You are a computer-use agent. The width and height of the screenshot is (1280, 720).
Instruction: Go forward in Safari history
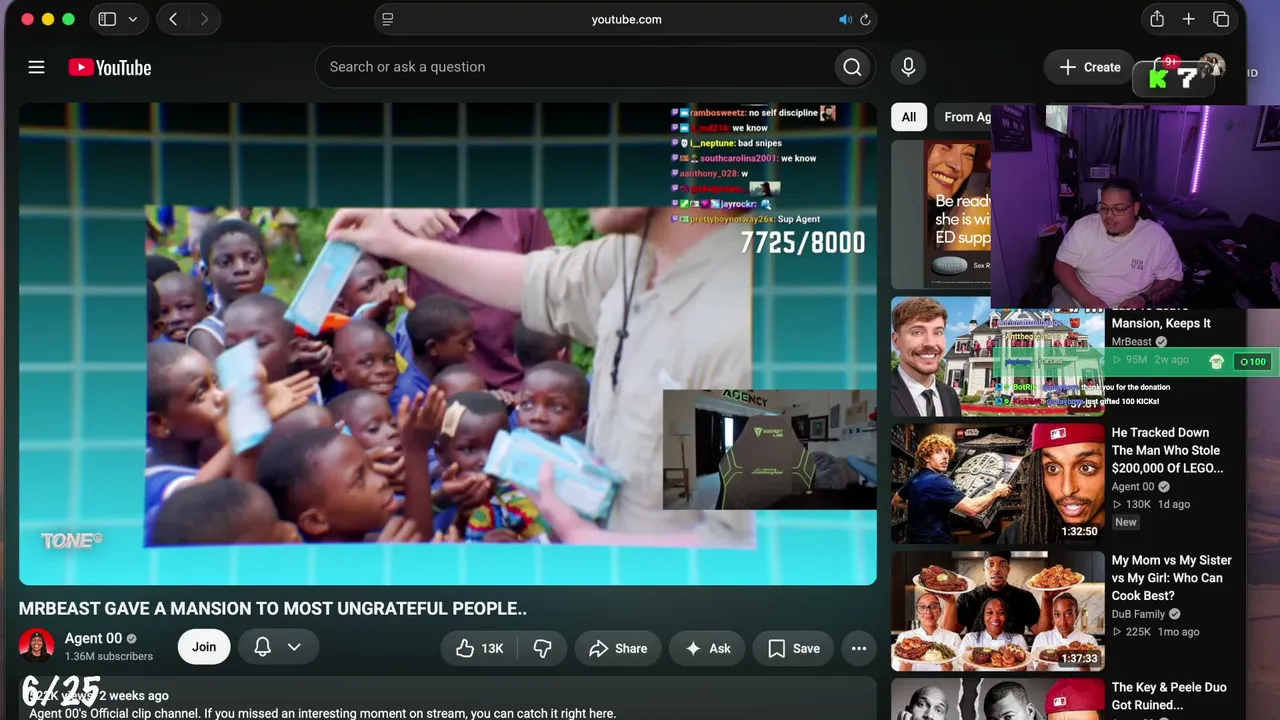coord(204,19)
